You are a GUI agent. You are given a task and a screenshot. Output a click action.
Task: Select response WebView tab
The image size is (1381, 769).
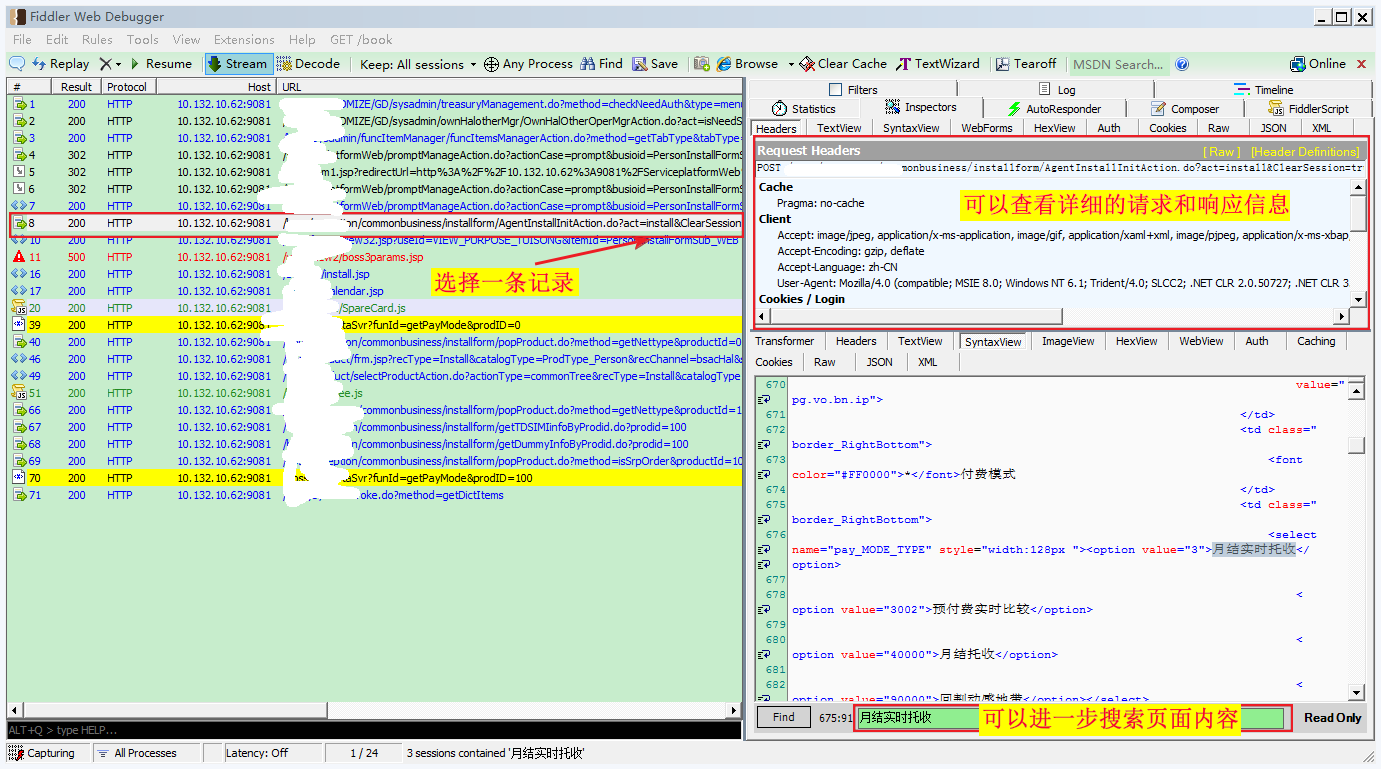pyautogui.click(x=1201, y=341)
